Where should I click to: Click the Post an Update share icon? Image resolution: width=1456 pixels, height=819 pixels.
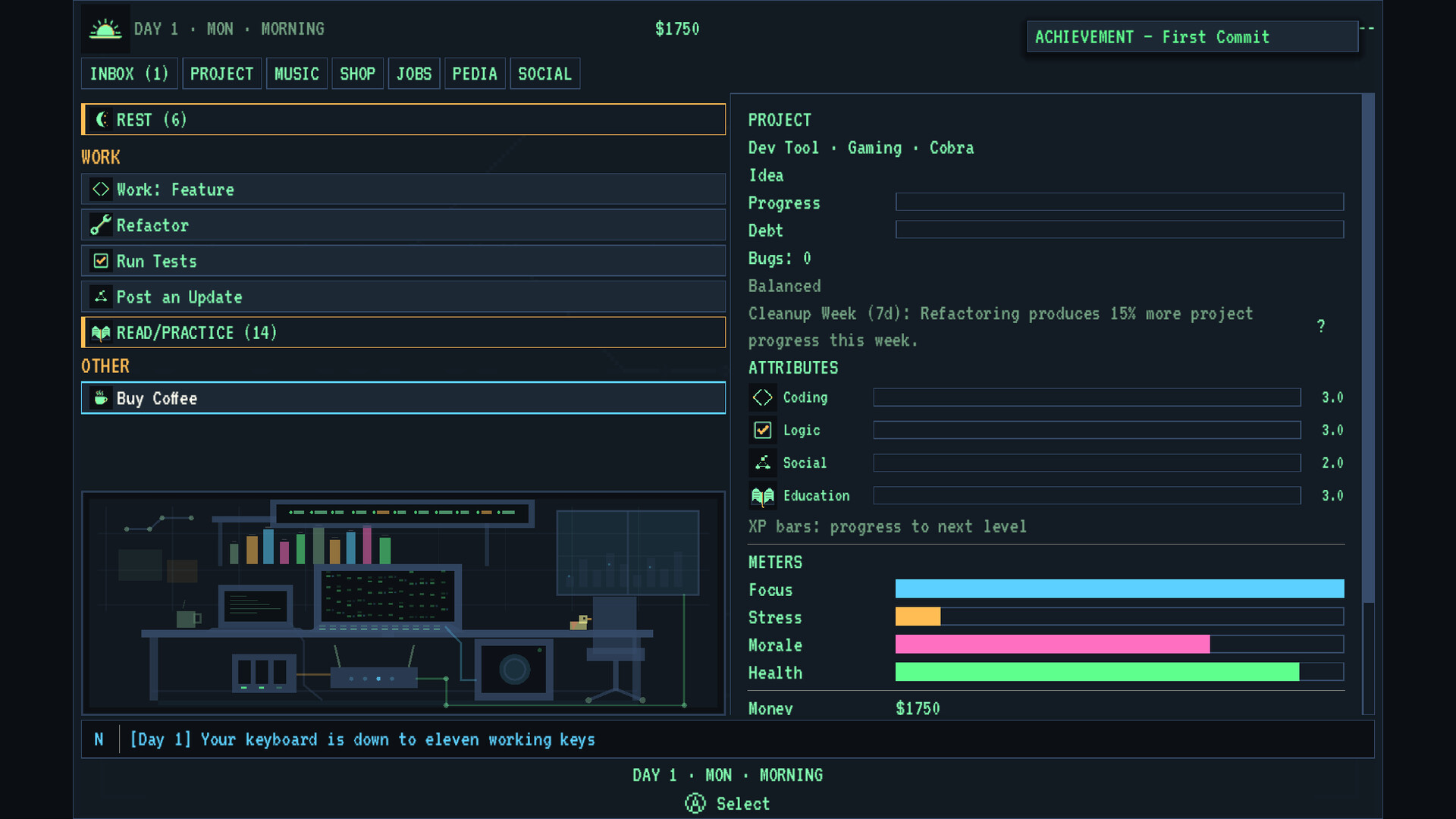click(x=101, y=297)
